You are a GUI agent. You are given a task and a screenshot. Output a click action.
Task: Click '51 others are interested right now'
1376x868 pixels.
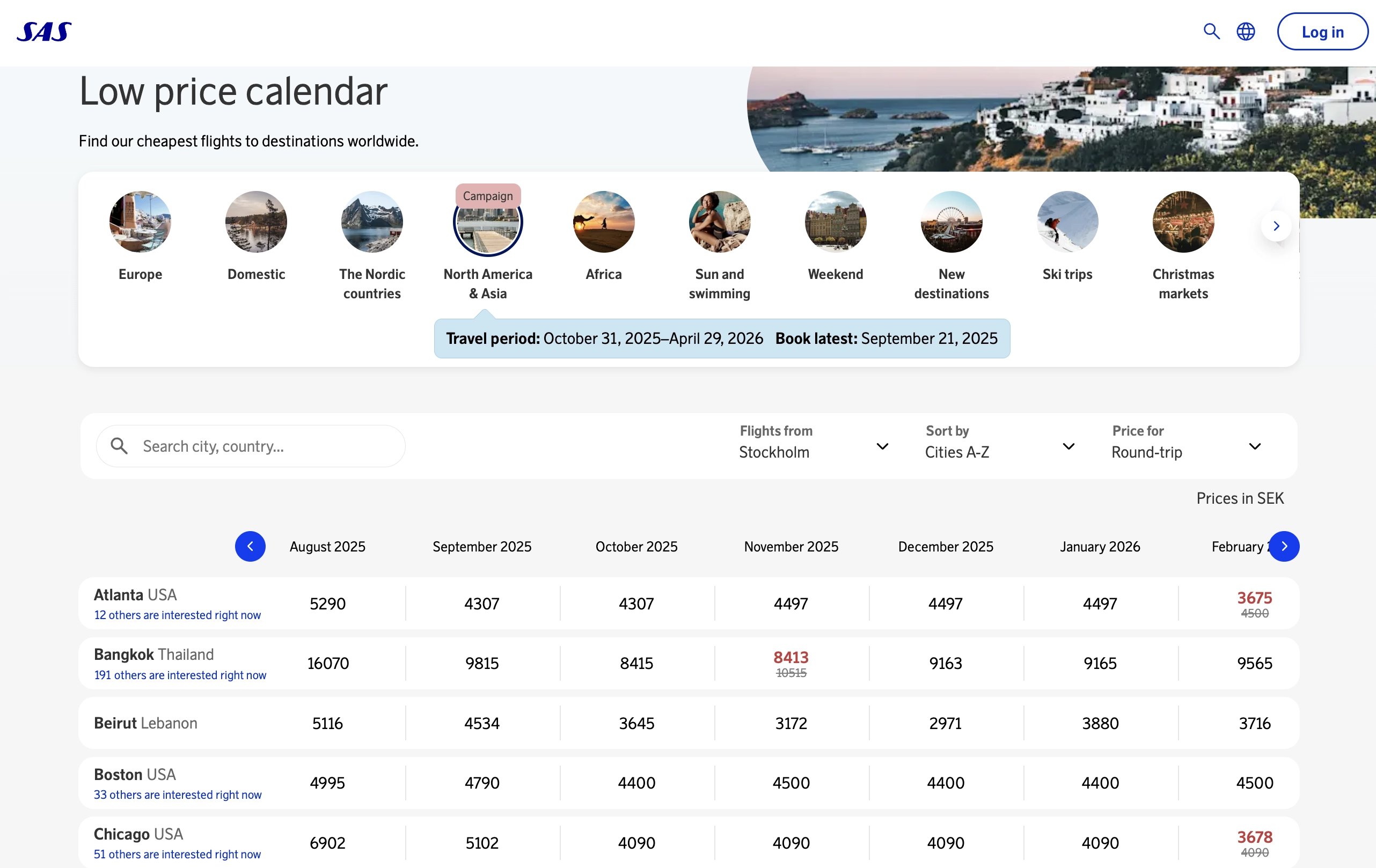(x=177, y=854)
